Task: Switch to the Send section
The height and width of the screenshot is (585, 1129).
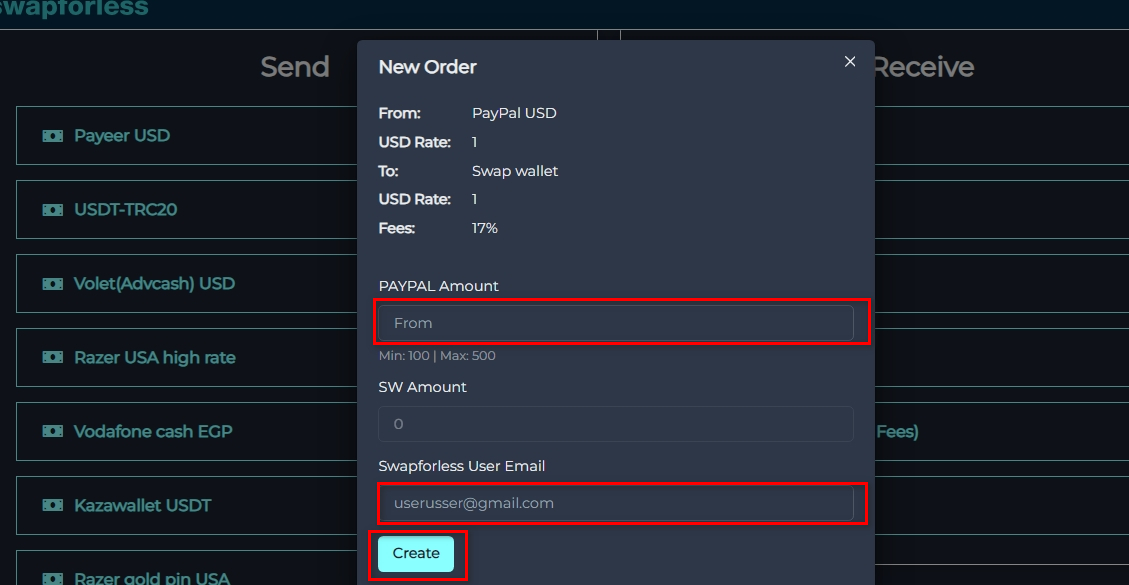Action: coord(294,66)
